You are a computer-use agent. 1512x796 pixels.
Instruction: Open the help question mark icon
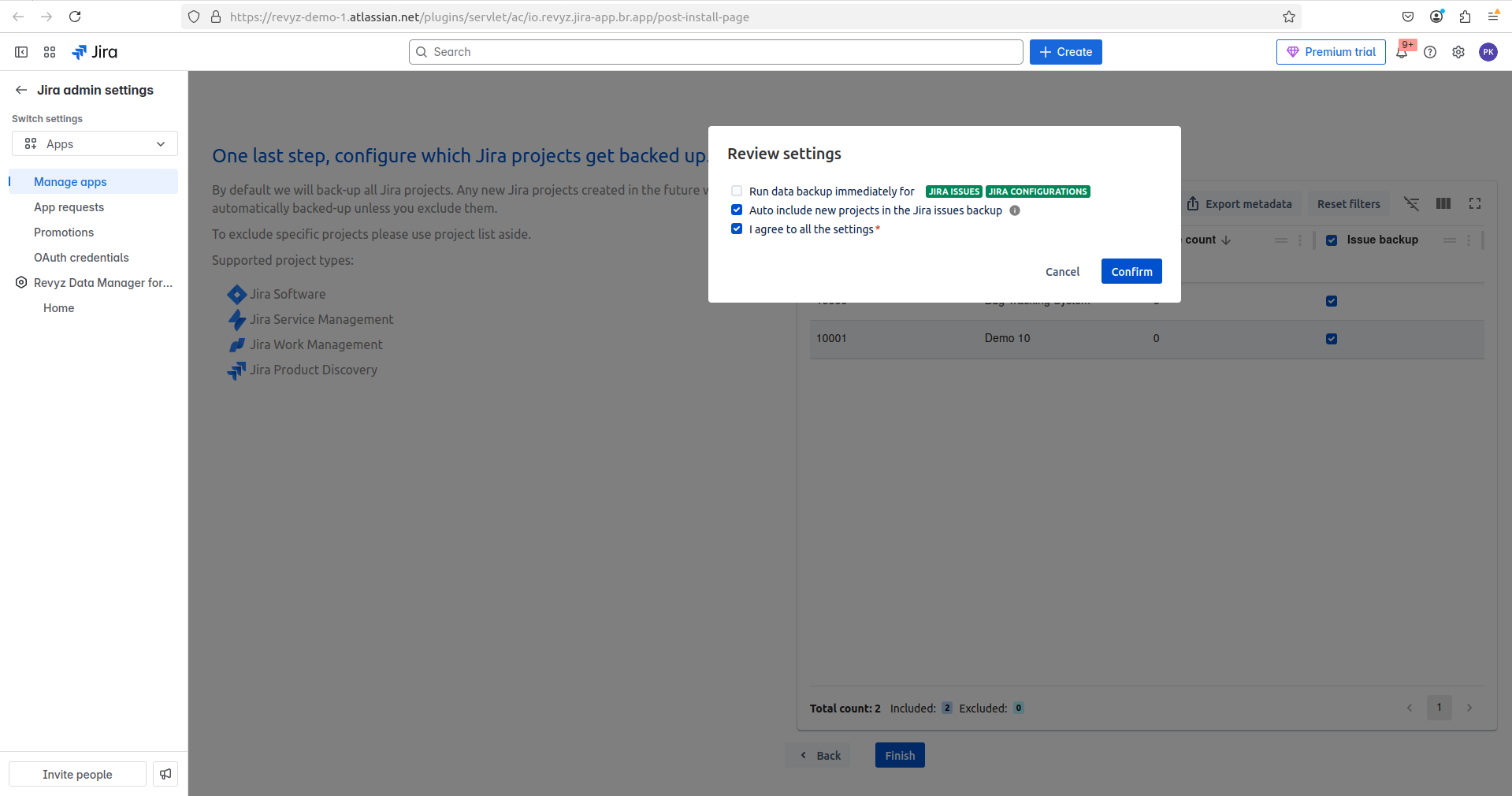pyautogui.click(x=1430, y=52)
